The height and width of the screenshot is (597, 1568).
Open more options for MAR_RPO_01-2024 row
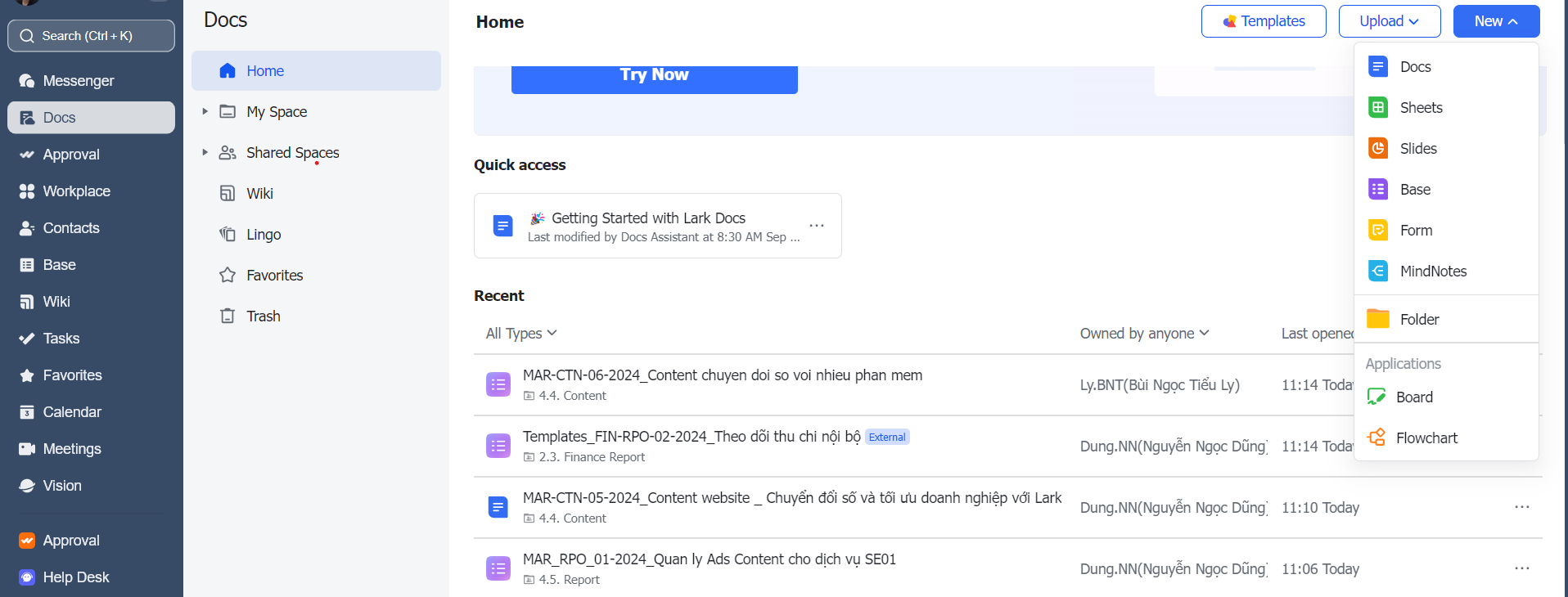(x=1522, y=568)
